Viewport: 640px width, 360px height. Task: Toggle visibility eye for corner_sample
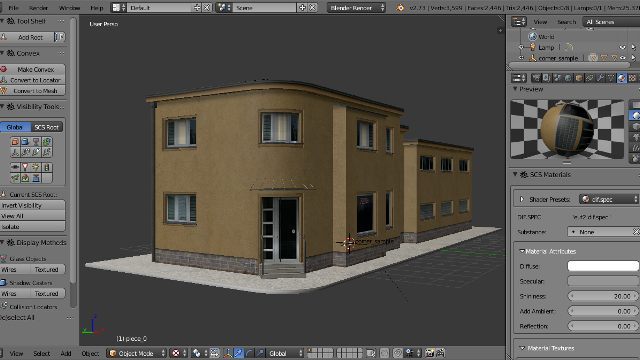tap(622, 58)
